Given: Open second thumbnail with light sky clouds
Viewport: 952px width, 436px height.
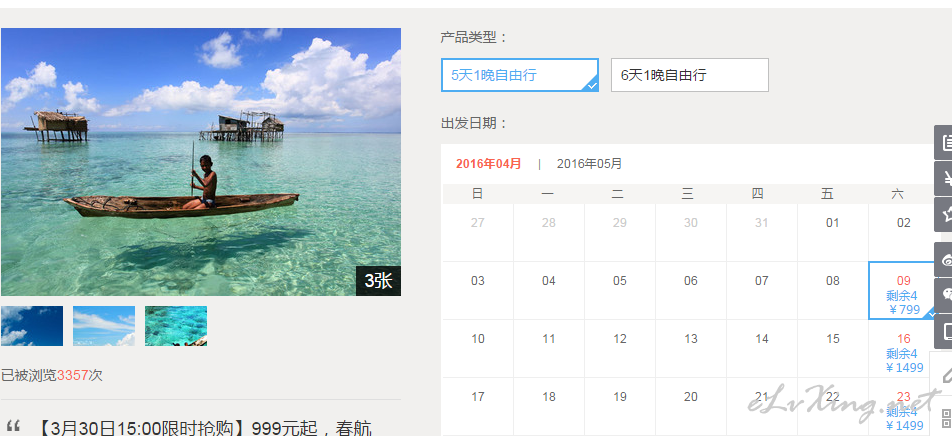Looking at the screenshot, I should point(104,326).
